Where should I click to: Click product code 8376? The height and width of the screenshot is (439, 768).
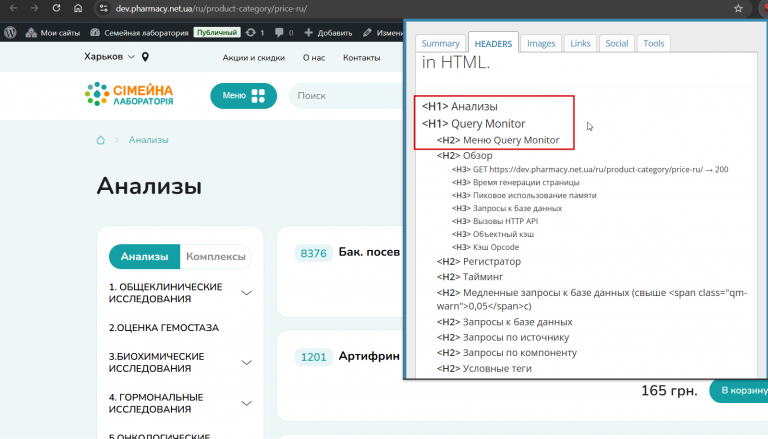[313, 253]
